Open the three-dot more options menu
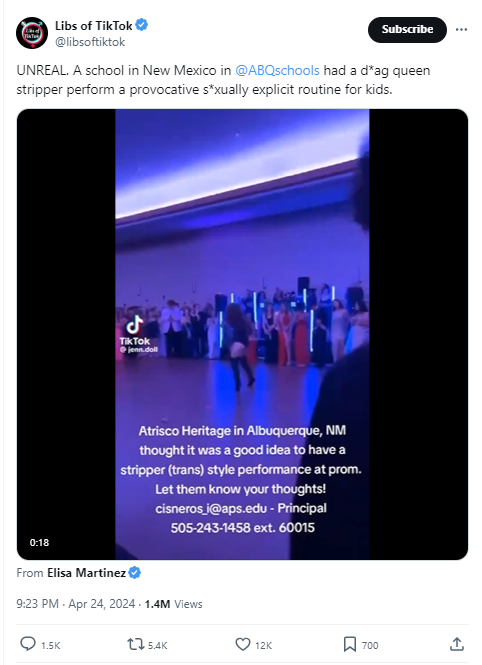 [461, 30]
